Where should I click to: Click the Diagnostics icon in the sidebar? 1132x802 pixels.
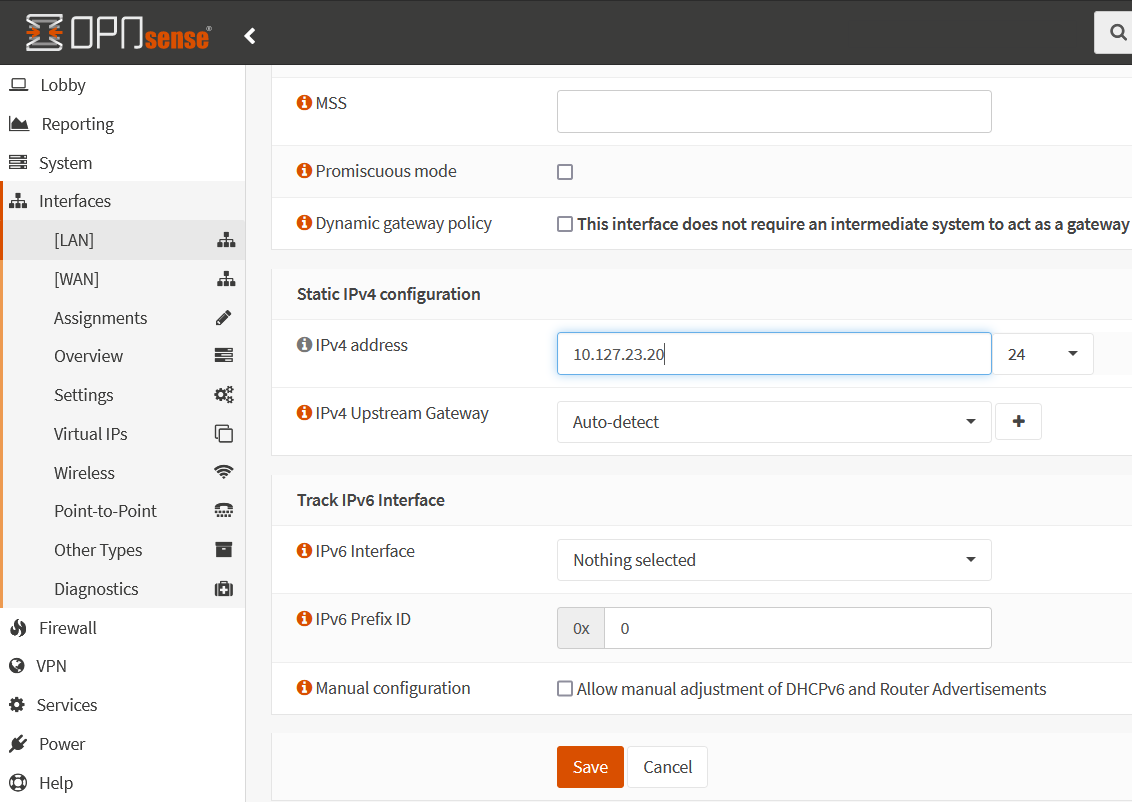point(223,588)
